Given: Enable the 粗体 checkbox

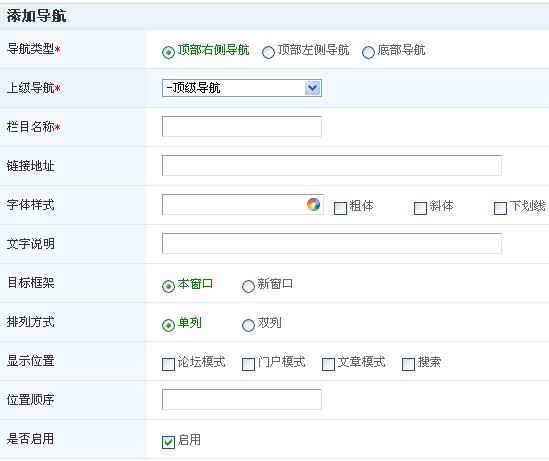Looking at the screenshot, I should pos(340,208).
